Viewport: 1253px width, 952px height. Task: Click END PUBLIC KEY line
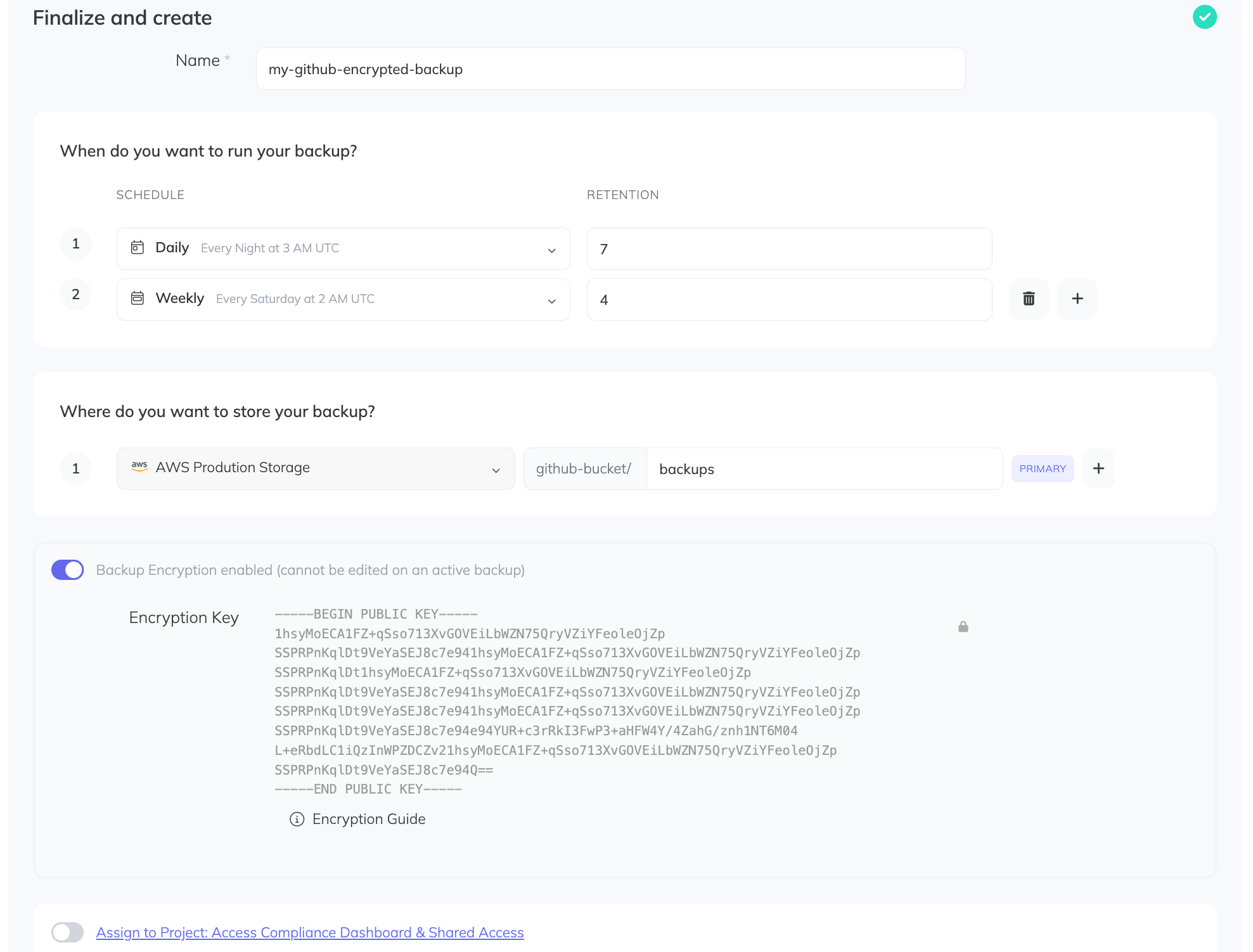(368, 789)
